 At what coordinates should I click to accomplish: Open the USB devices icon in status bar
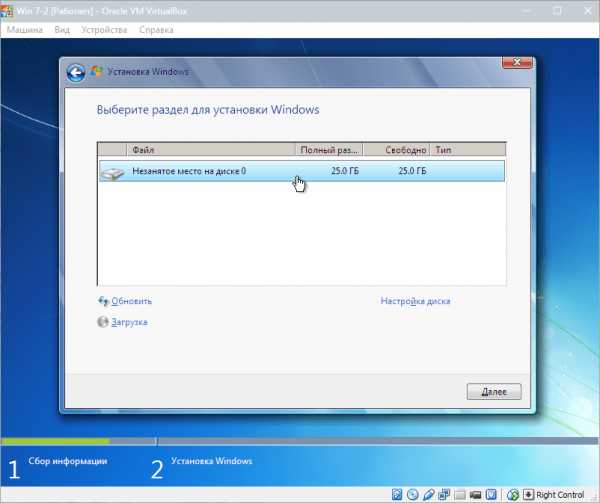[429, 494]
